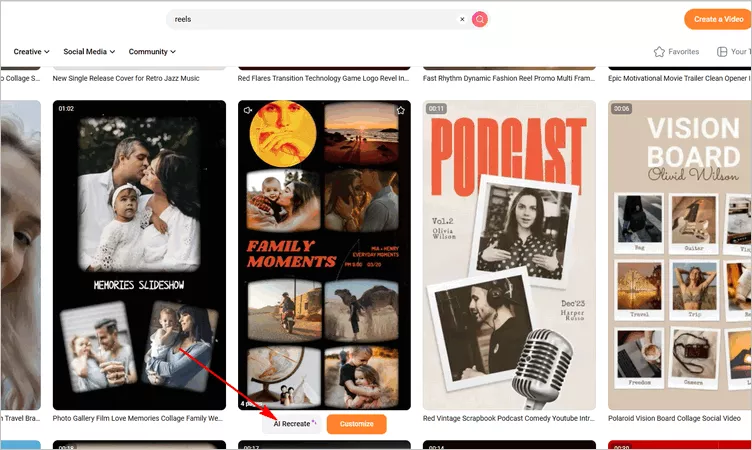Click the 00:06 duration badge on Vision Board
Viewport: 752px width, 450px height.
pos(622,109)
